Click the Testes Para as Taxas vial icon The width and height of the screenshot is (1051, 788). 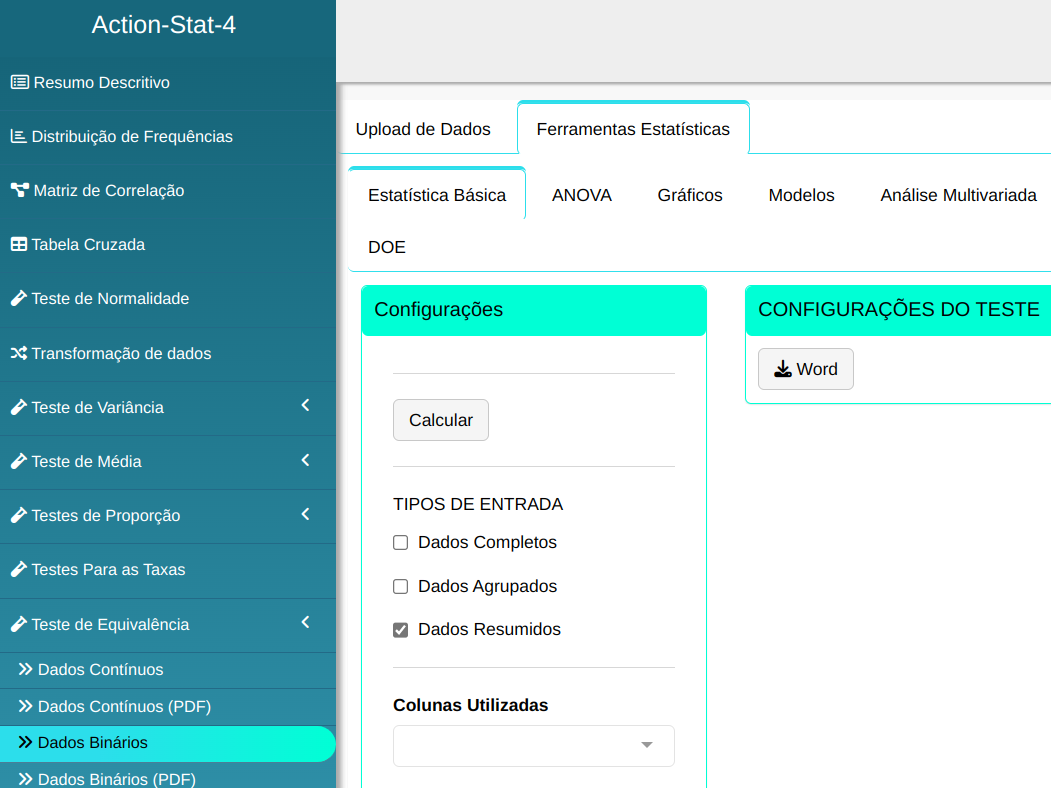tap(18, 570)
